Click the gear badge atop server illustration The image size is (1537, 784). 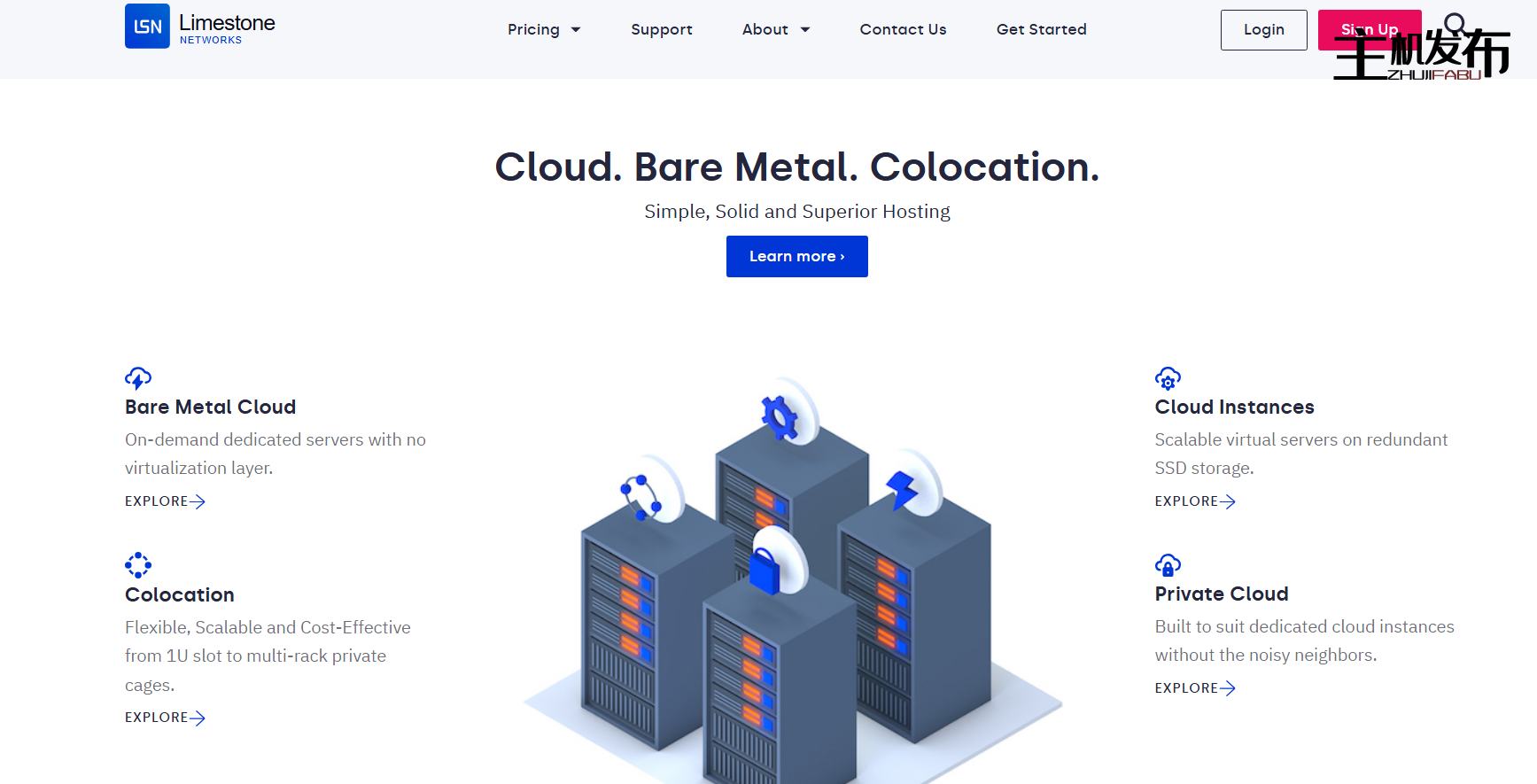780,416
